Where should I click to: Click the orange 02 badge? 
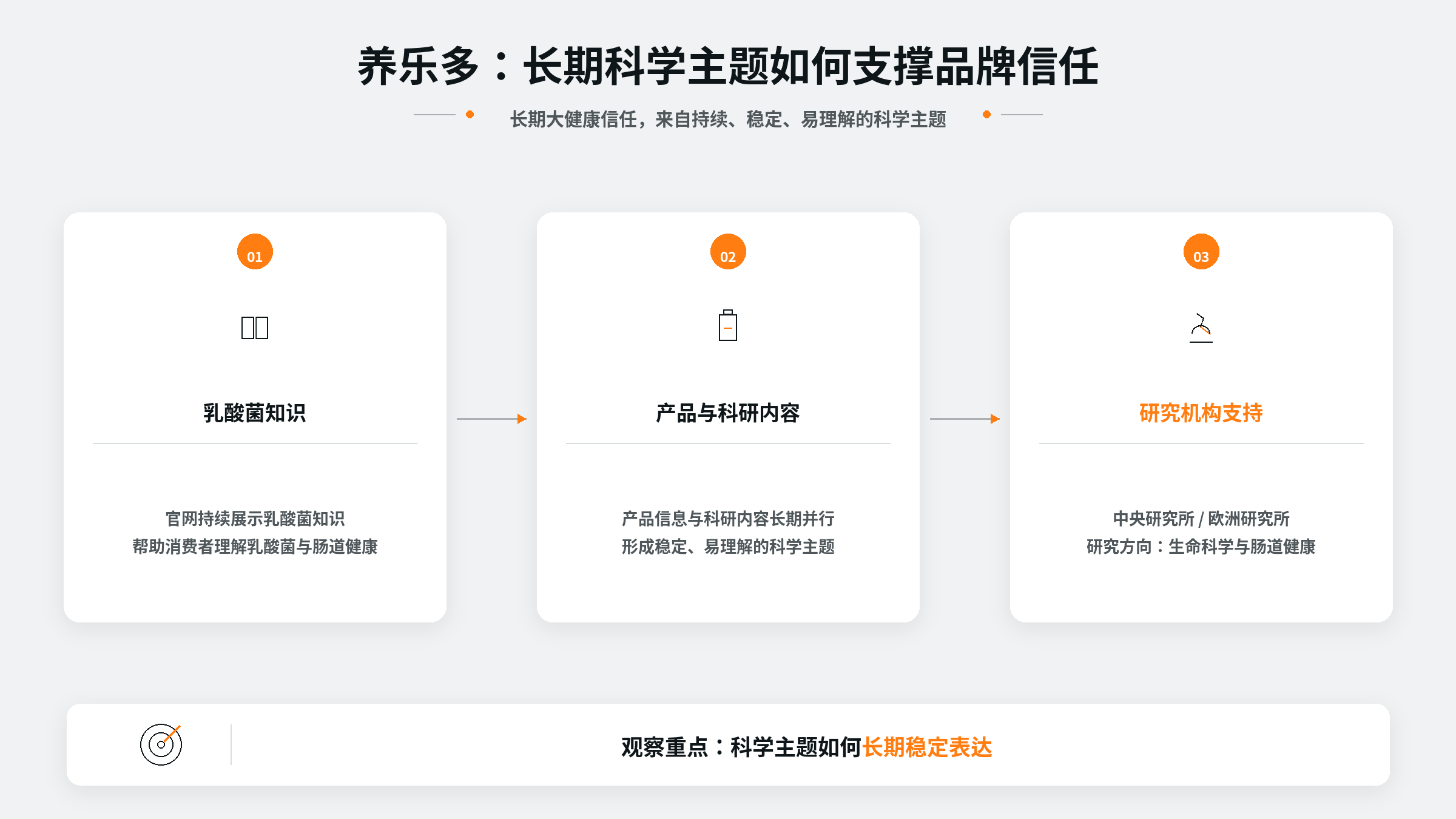pos(728,252)
